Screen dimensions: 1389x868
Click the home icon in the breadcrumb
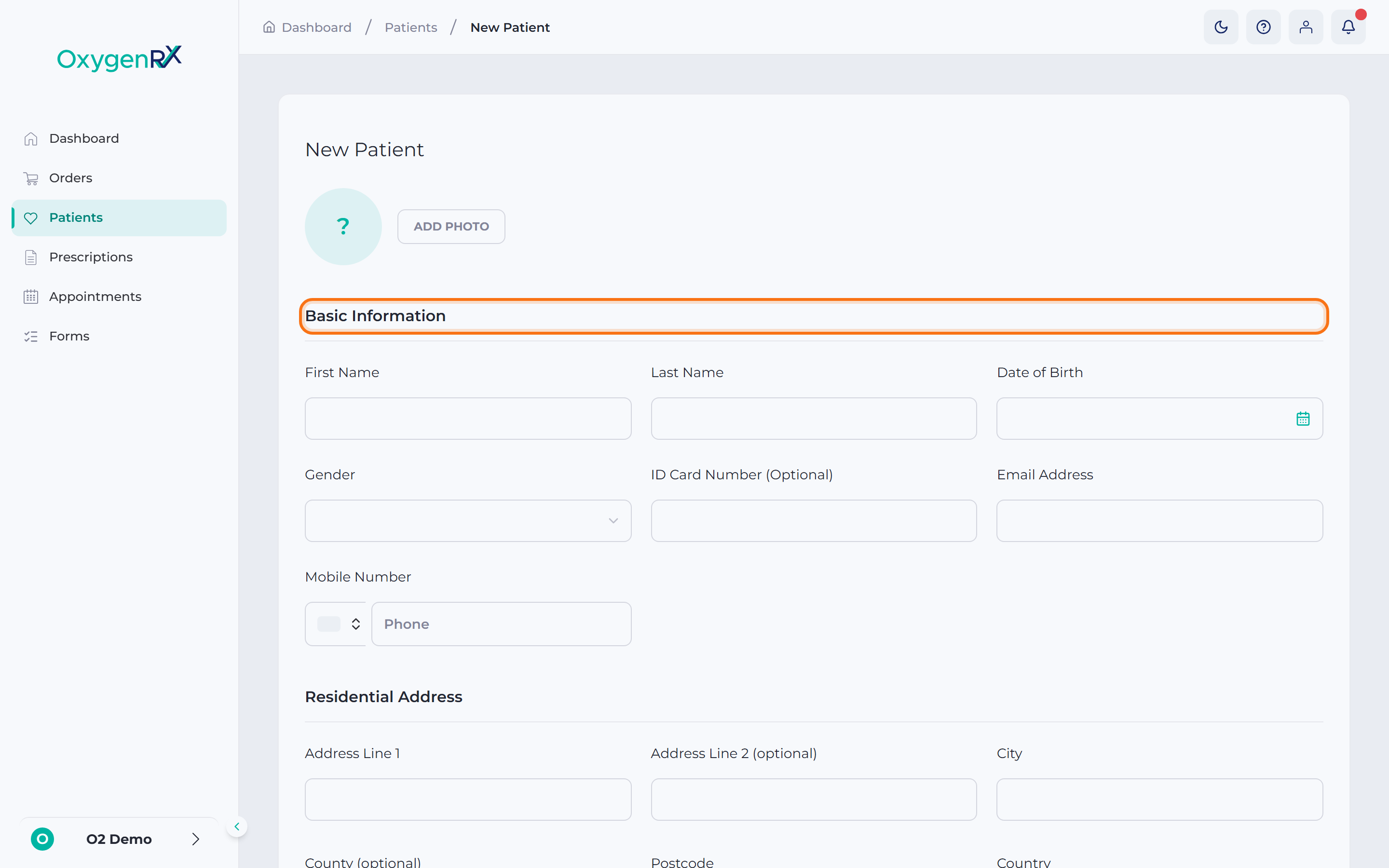pyautogui.click(x=269, y=27)
